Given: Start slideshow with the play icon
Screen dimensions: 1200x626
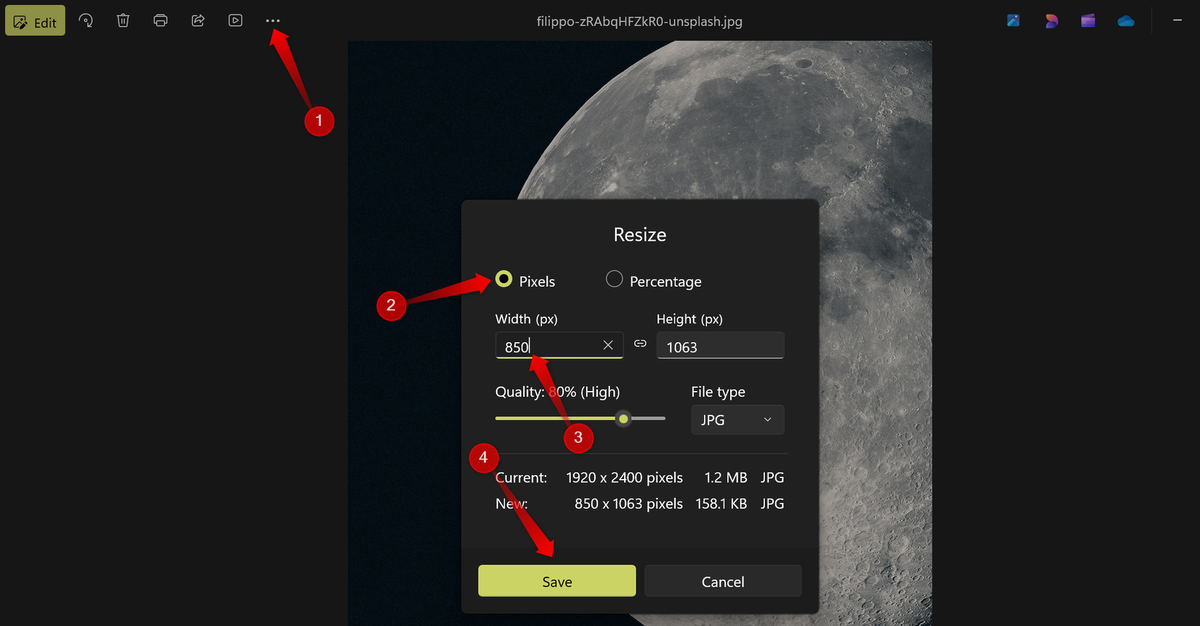Looking at the screenshot, I should click(235, 20).
